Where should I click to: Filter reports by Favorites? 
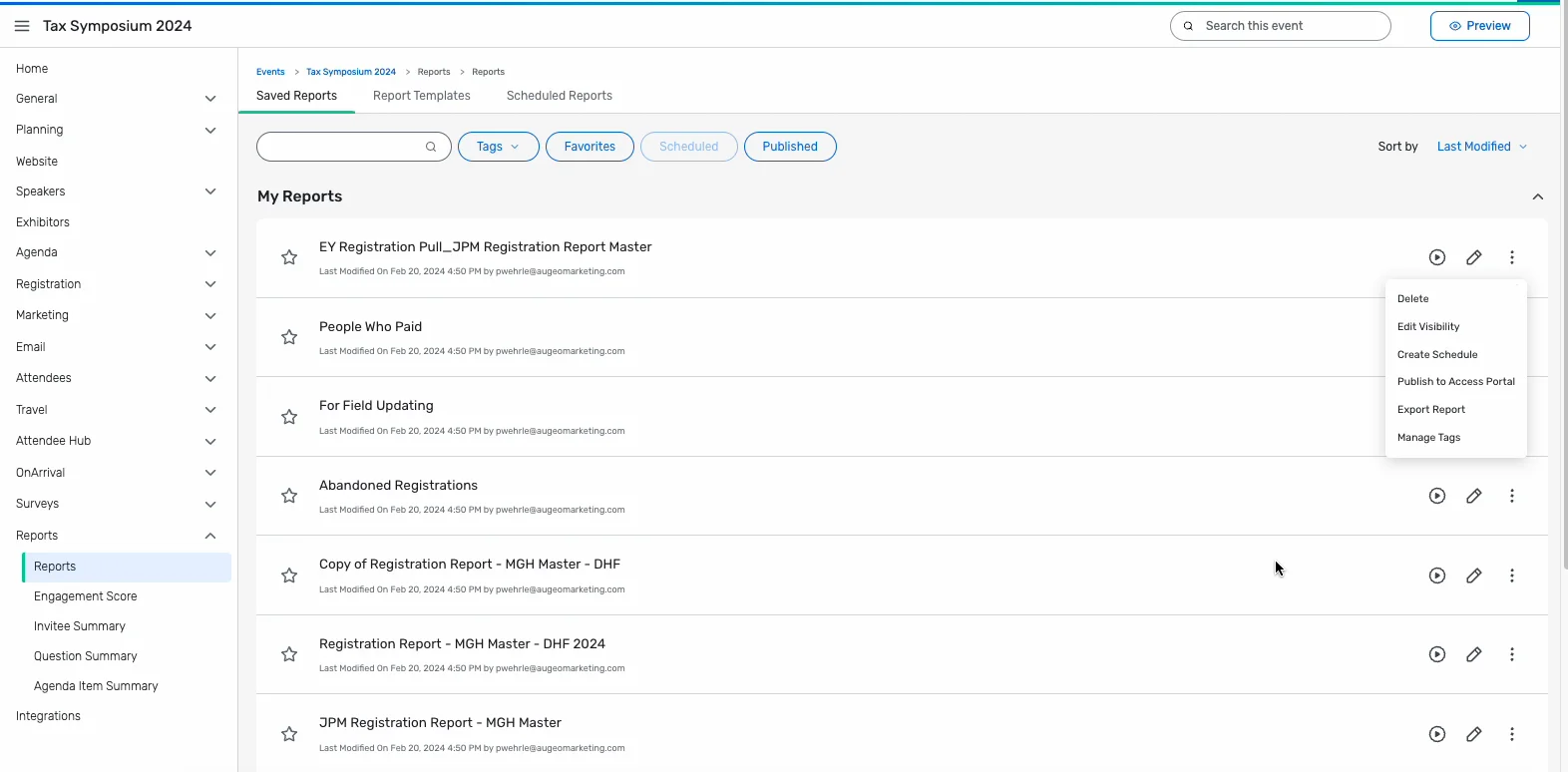590,147
